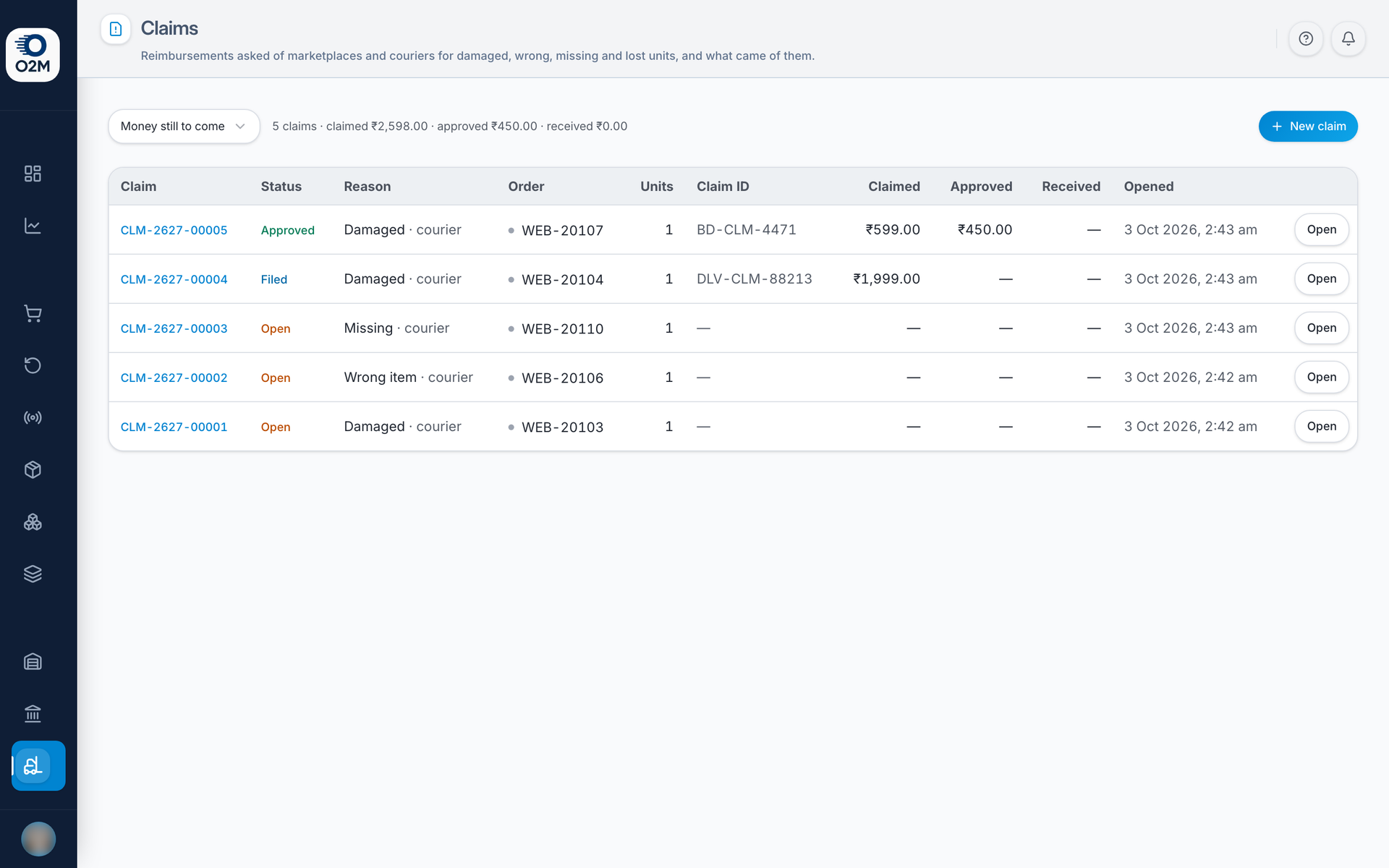Open the bank building sidebar icon
The image size is (1389, 868).
tap(33, 714)
